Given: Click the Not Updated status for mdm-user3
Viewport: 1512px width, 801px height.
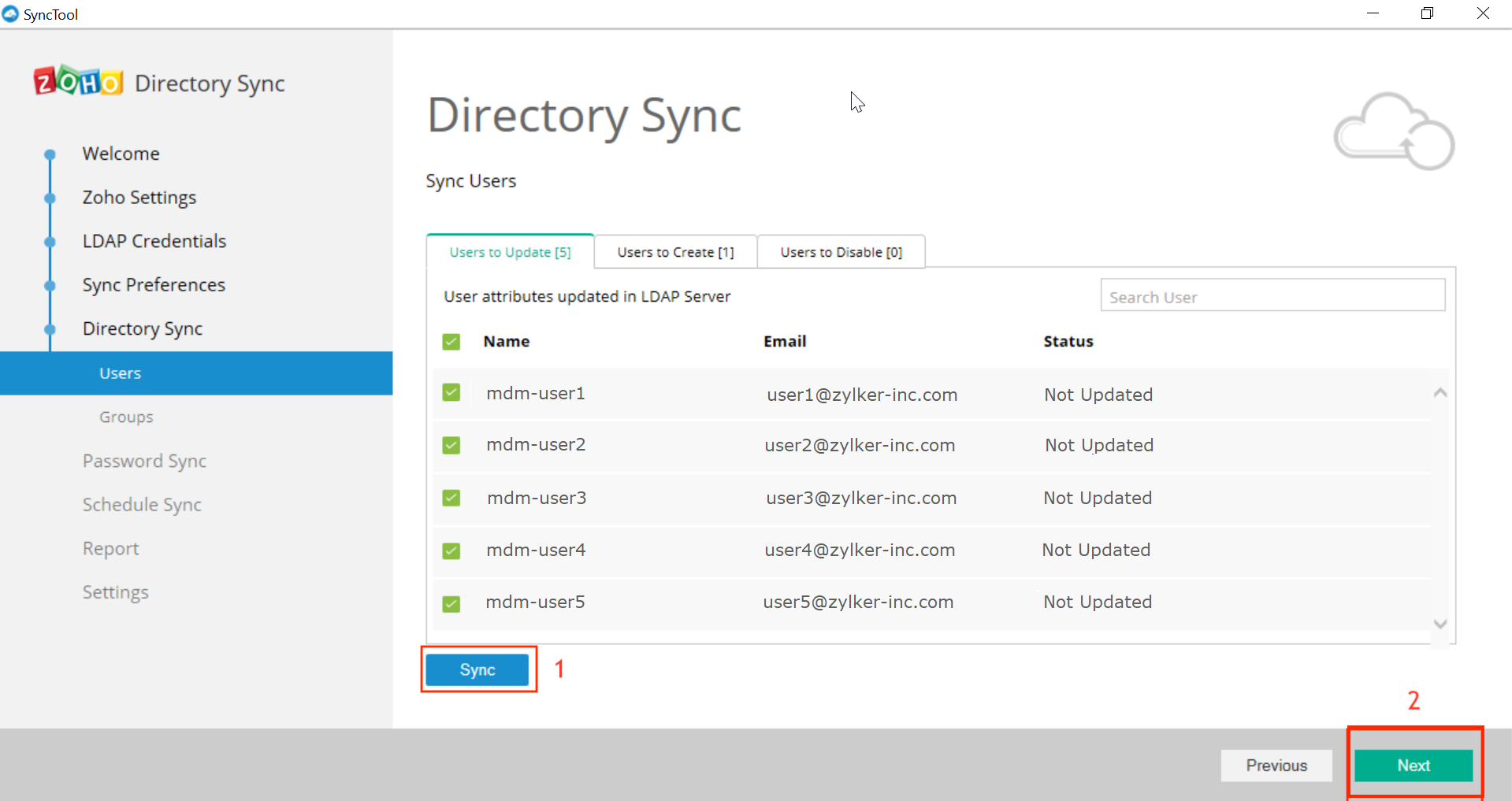Looking at the screenshot, I should coord(1098,498).
